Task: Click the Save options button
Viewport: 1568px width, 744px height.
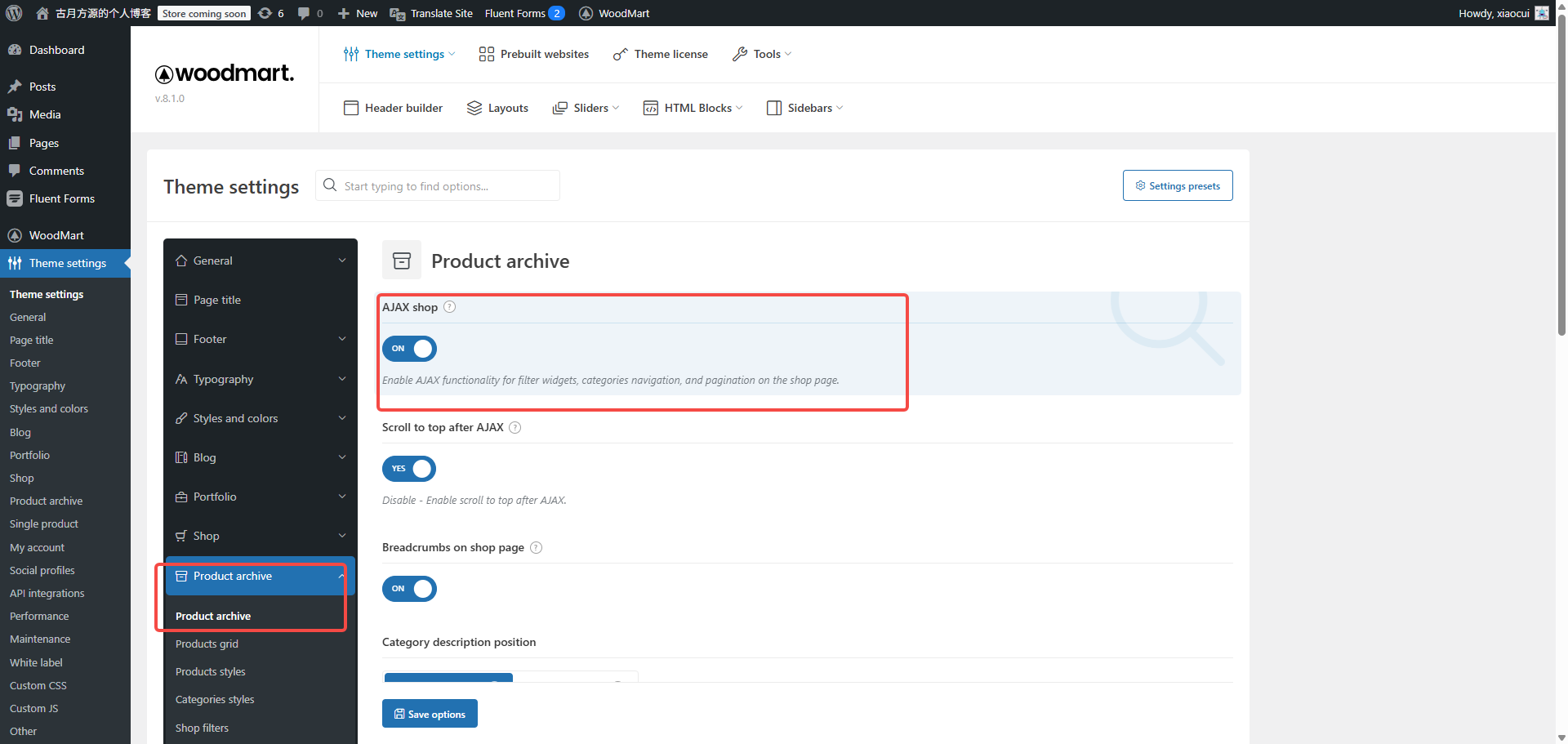Action: click(x=430, y=714)
